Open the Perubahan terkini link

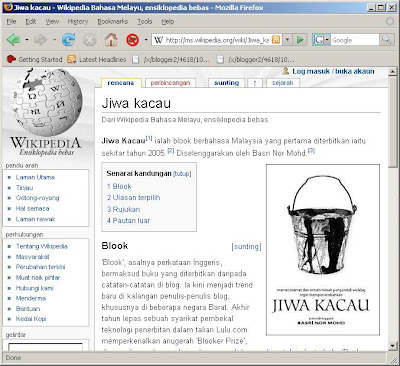point(40,267)
